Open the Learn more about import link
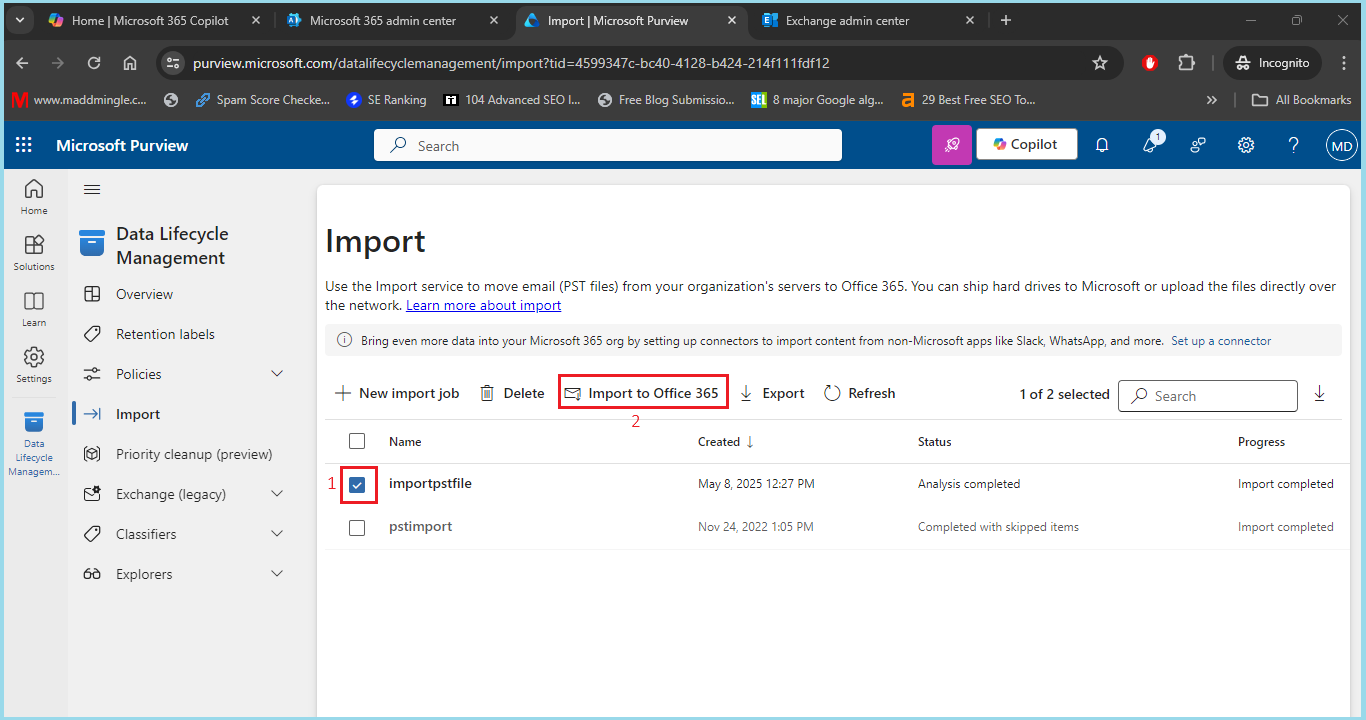 (483, 305)
